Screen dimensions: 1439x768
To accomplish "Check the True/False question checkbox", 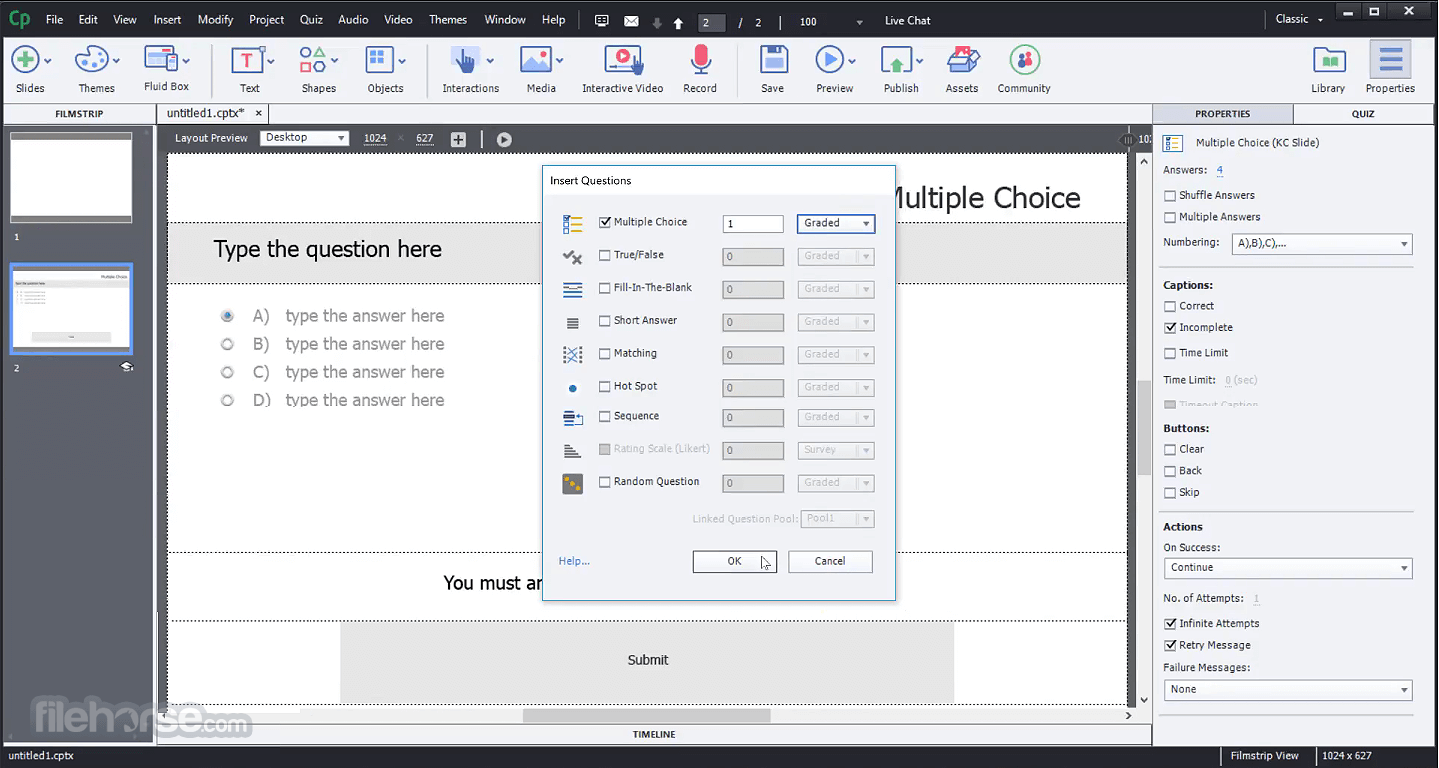I will pyautogui.click(x=604, y=255).
